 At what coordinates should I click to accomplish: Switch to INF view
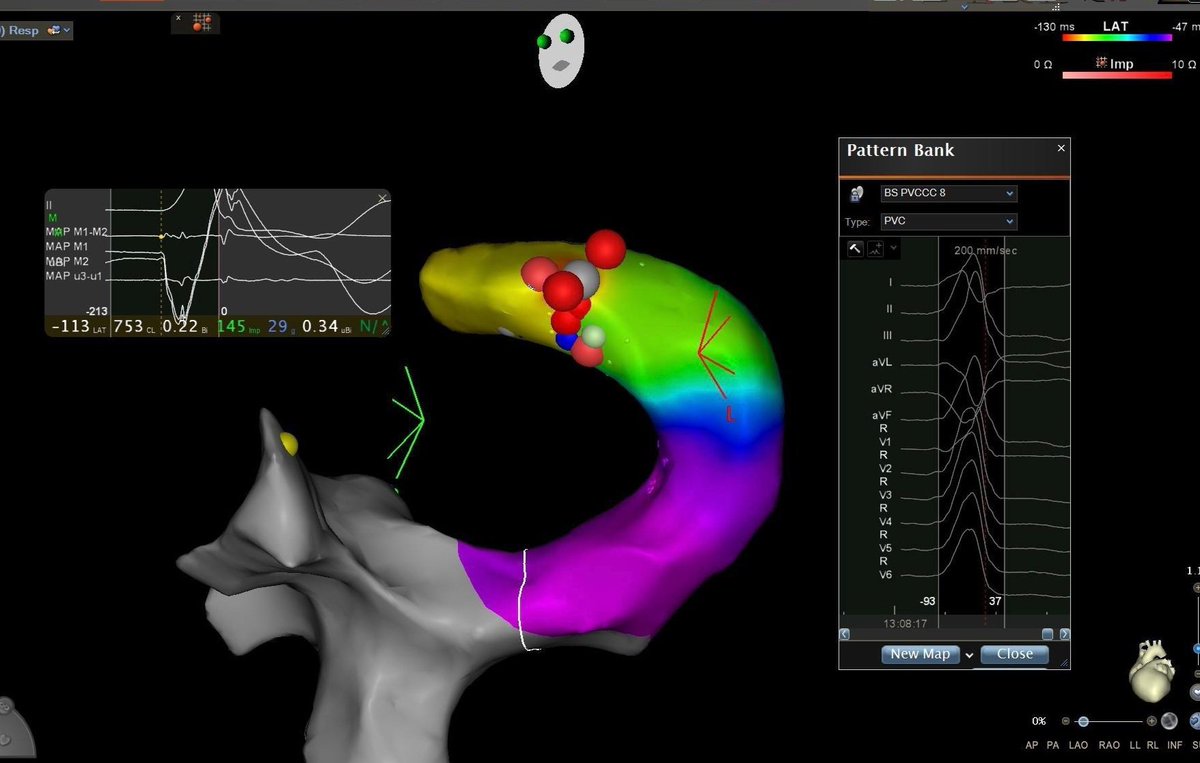coord(1175,745)
